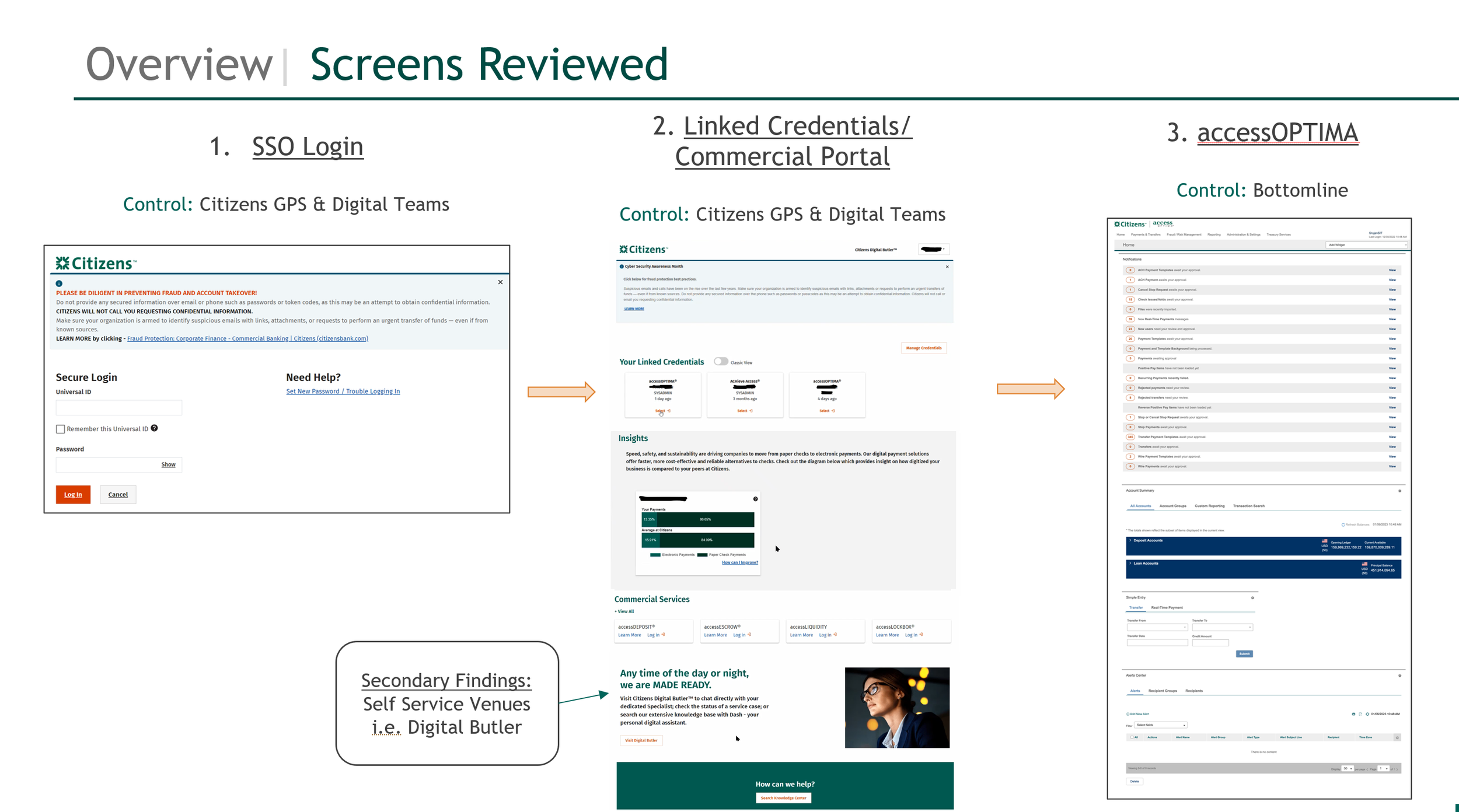Screen dimensions: 1459x812
Task: Toggle the Classic View switch
Action: 721,362
